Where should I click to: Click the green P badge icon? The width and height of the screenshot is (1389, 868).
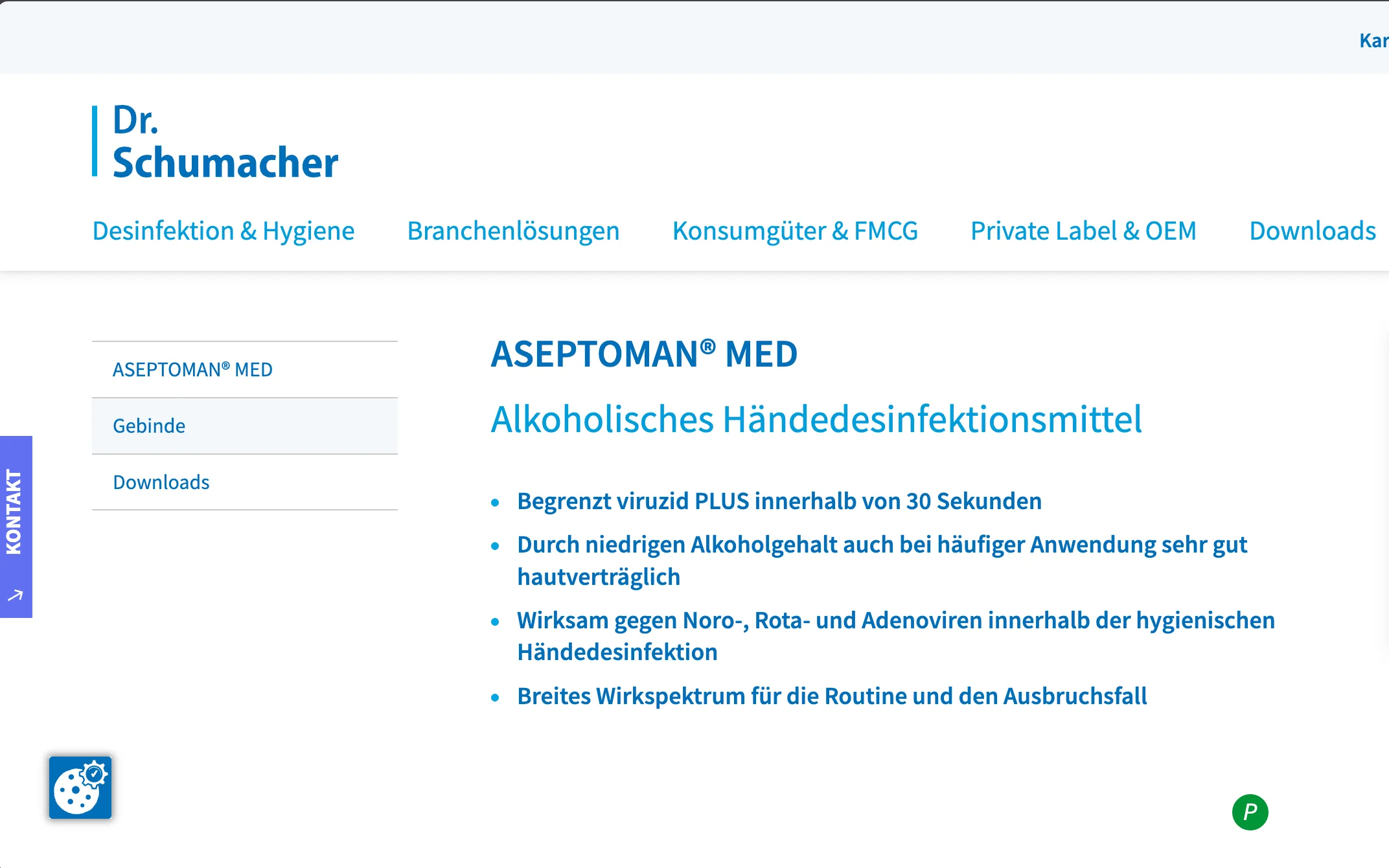[x=1250, y=812]
